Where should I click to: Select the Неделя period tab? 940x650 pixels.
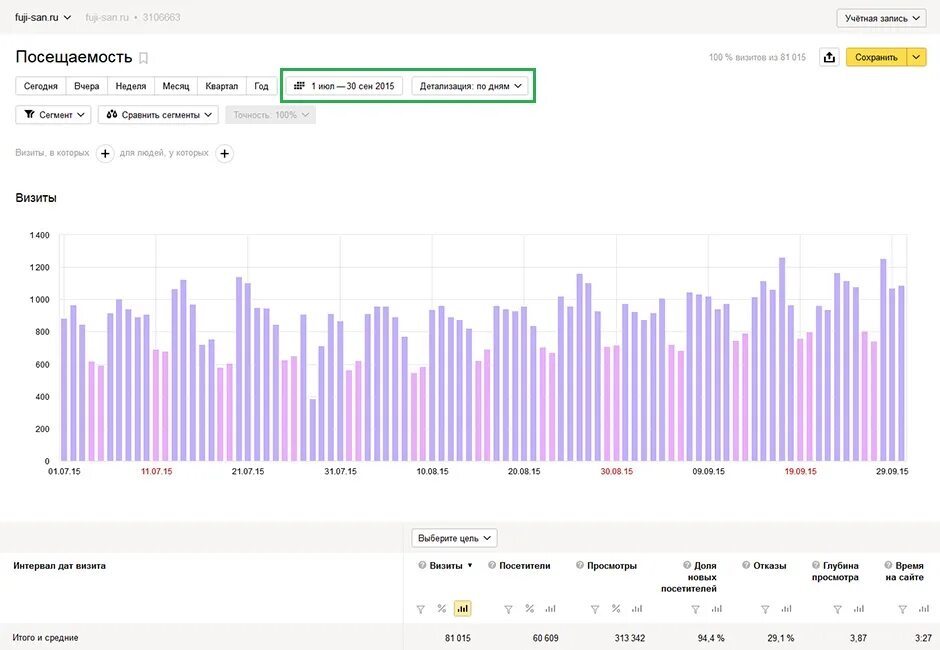[131, 86]
